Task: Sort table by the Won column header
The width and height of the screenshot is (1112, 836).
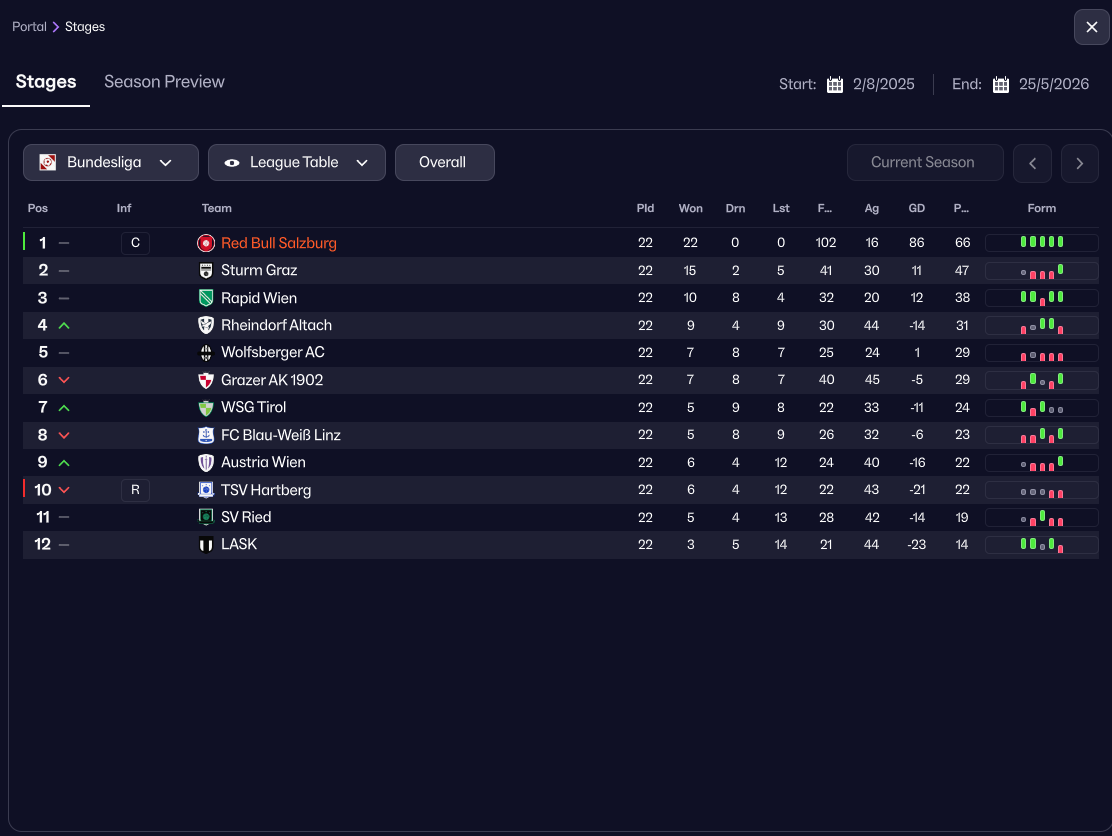Action: click(x=690, y=208)
